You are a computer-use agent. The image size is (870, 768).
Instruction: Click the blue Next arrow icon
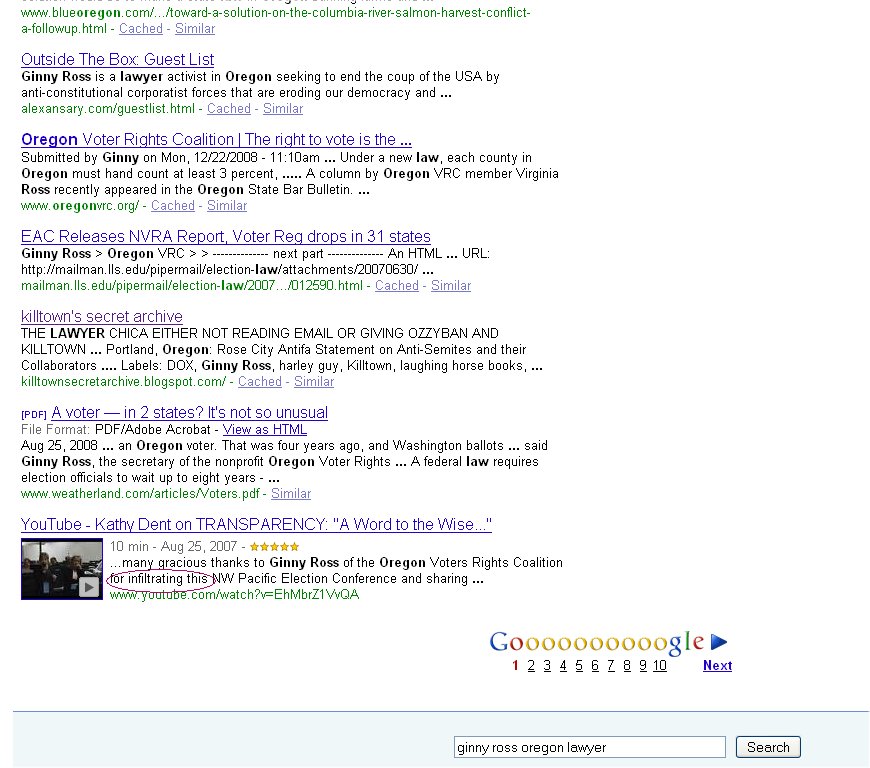719,641
